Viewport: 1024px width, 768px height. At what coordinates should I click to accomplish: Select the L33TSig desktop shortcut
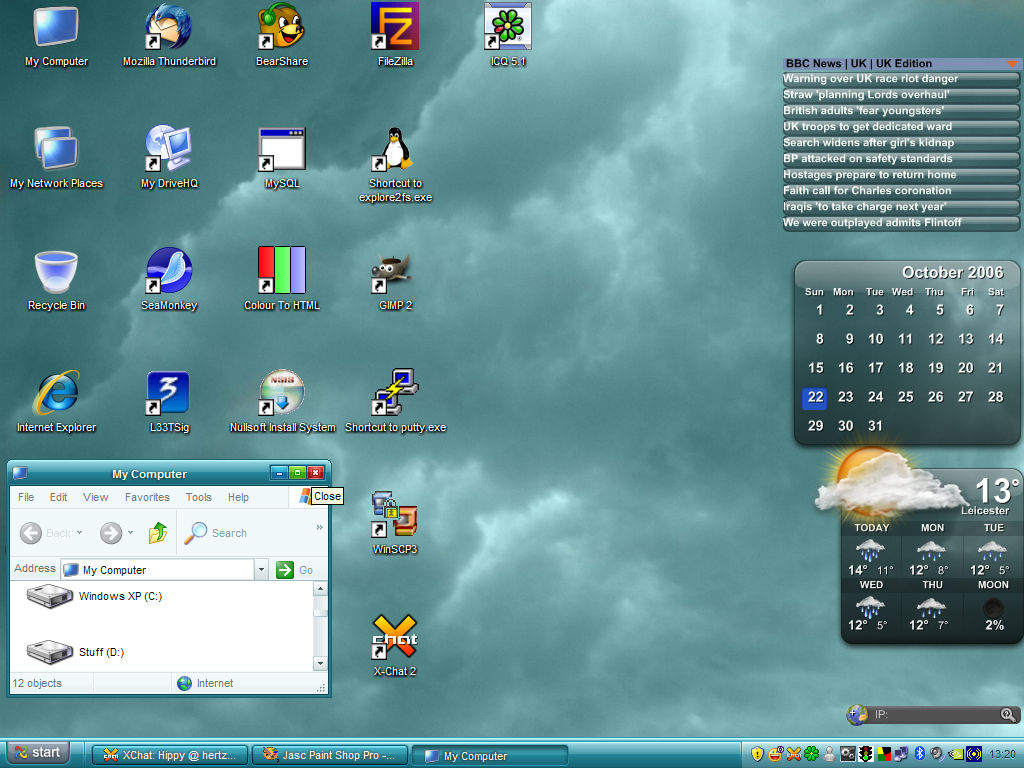[169, 401]
